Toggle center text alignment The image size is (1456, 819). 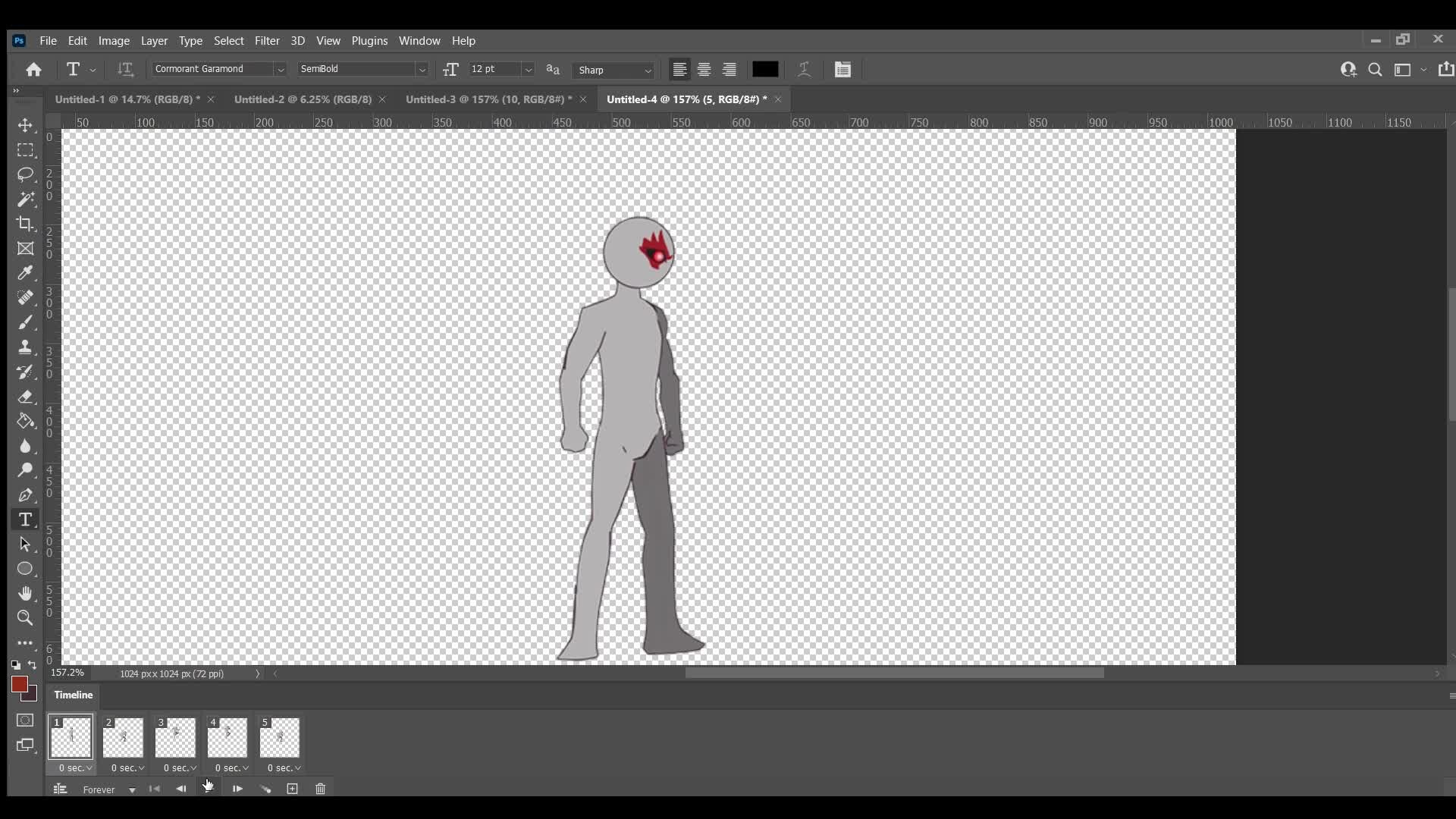point(704,69)
